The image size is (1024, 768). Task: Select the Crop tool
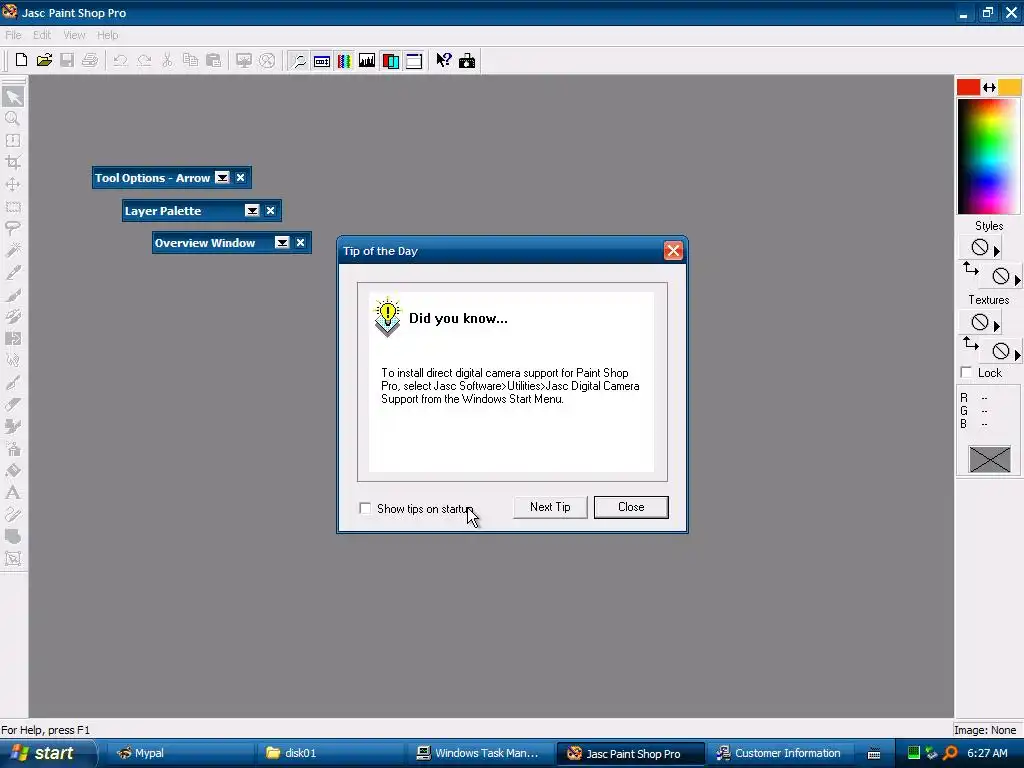point(13,163)
